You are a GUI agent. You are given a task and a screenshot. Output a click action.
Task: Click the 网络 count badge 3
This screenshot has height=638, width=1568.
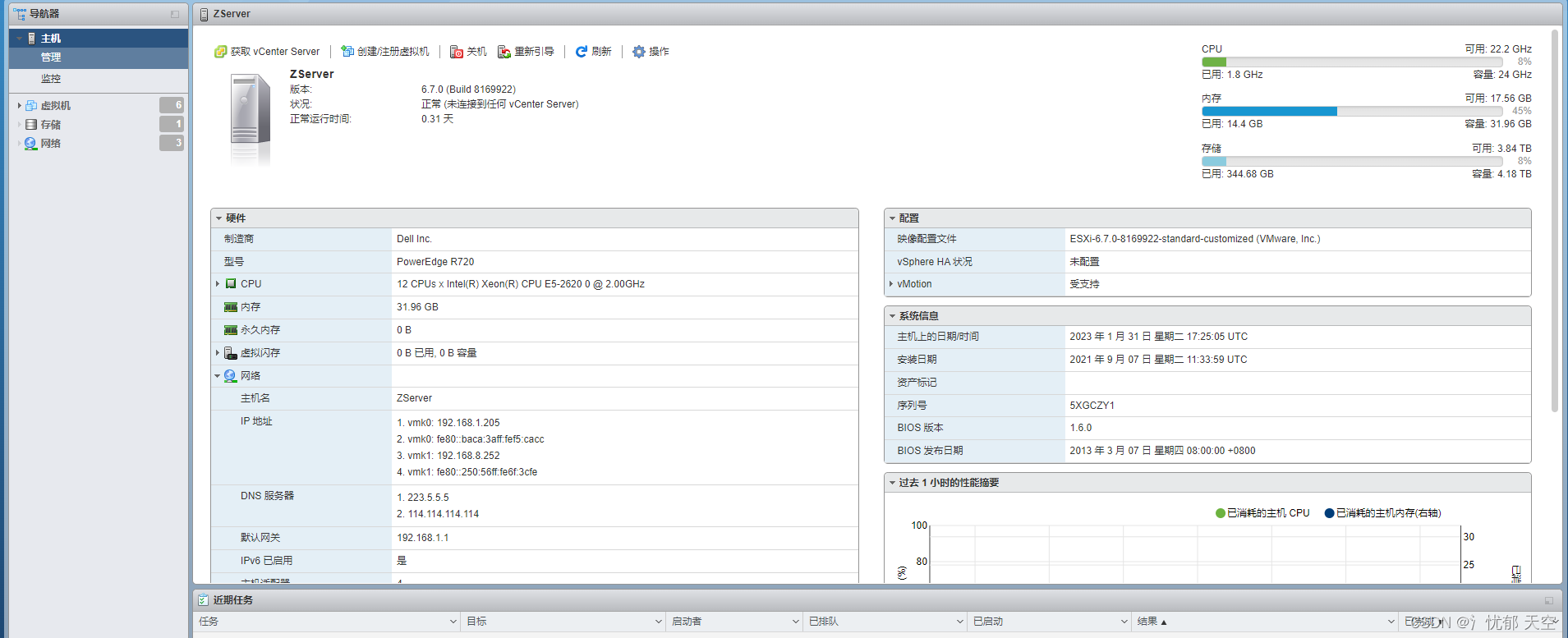pos(172,143)
